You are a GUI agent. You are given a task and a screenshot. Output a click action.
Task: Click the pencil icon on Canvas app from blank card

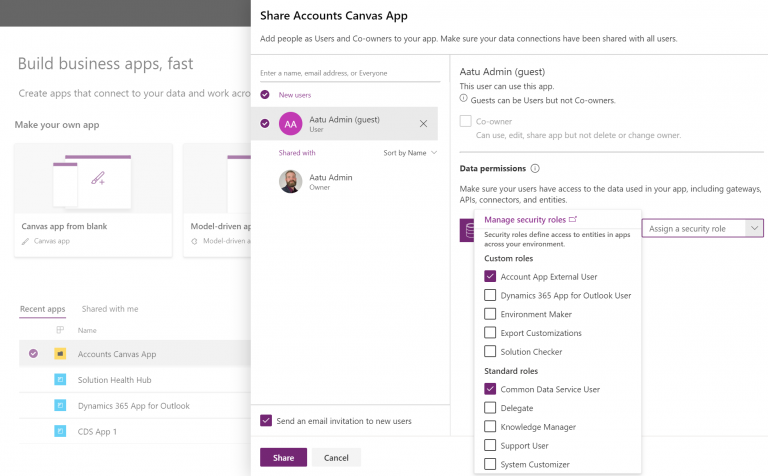(x=25, y=241)
